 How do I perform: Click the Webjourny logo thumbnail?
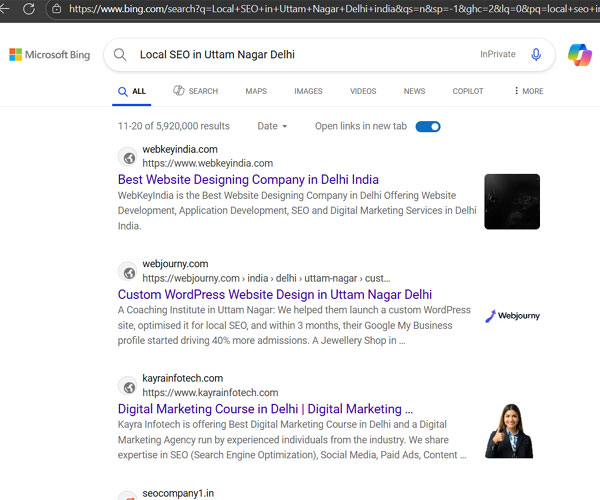coord(512,316)
